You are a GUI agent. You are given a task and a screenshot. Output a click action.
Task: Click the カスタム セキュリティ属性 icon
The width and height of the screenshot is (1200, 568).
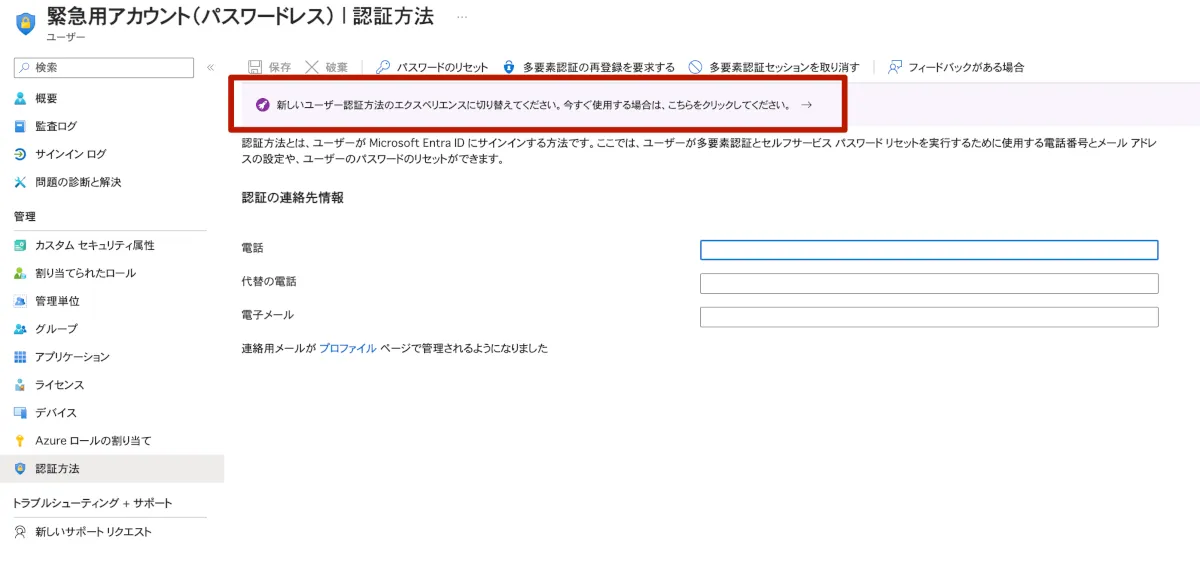[20, 245]
